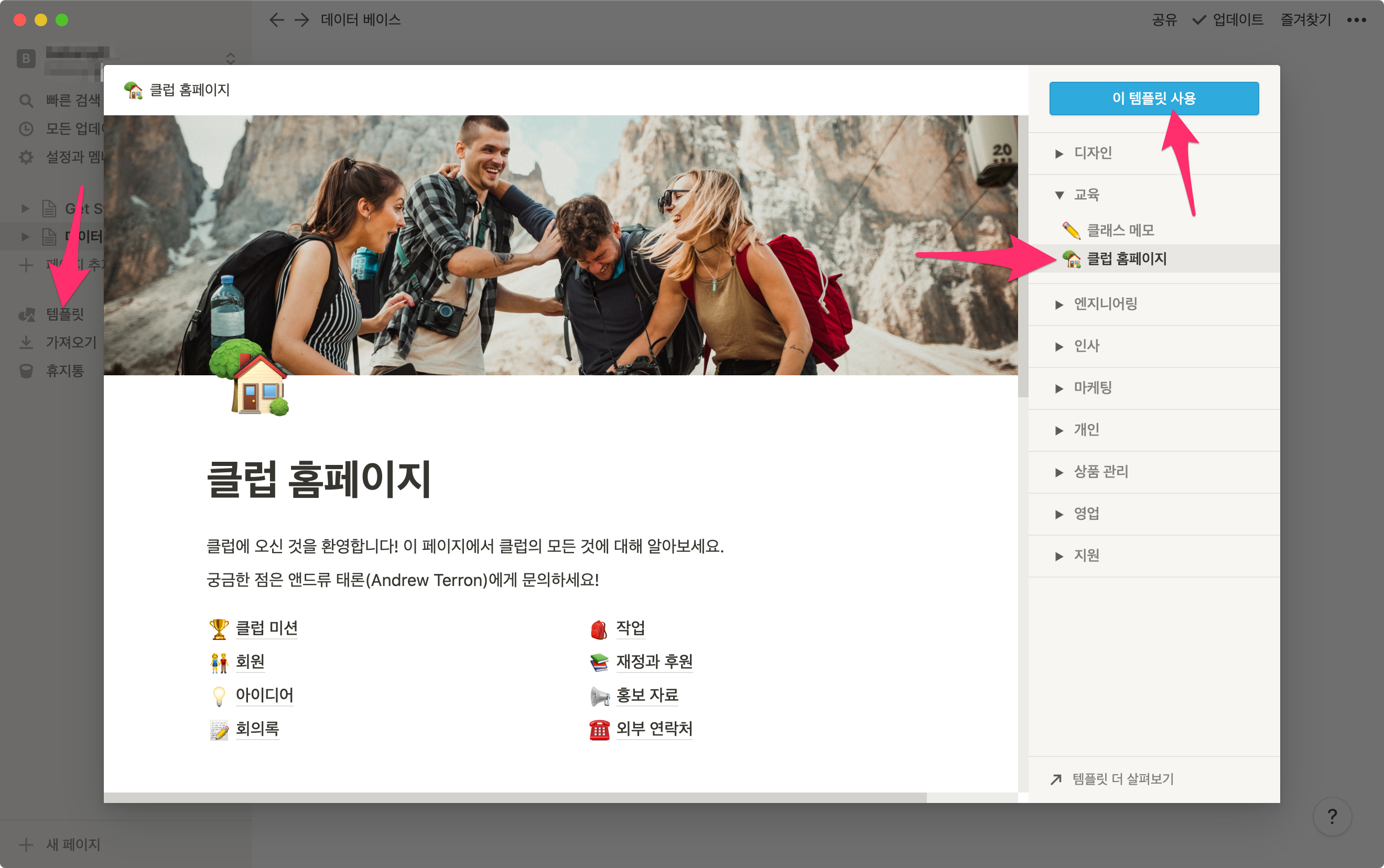
Task: Click the back navigation arrow
Action: coord(276,20)
